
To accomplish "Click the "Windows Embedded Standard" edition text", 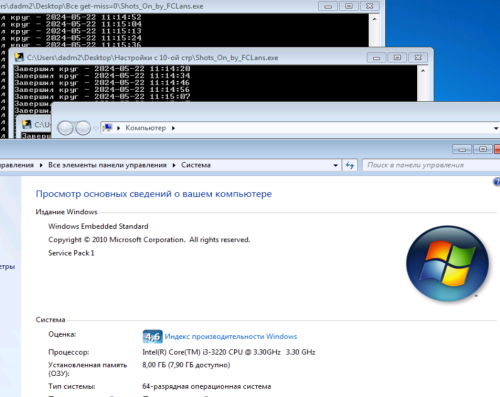I will 98,226.
